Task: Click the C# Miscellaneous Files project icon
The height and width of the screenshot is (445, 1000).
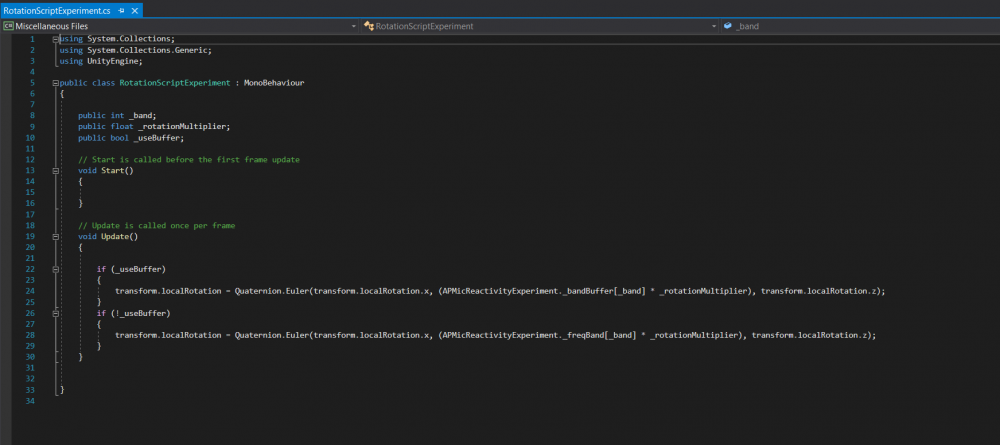Action: coord(8,26)
